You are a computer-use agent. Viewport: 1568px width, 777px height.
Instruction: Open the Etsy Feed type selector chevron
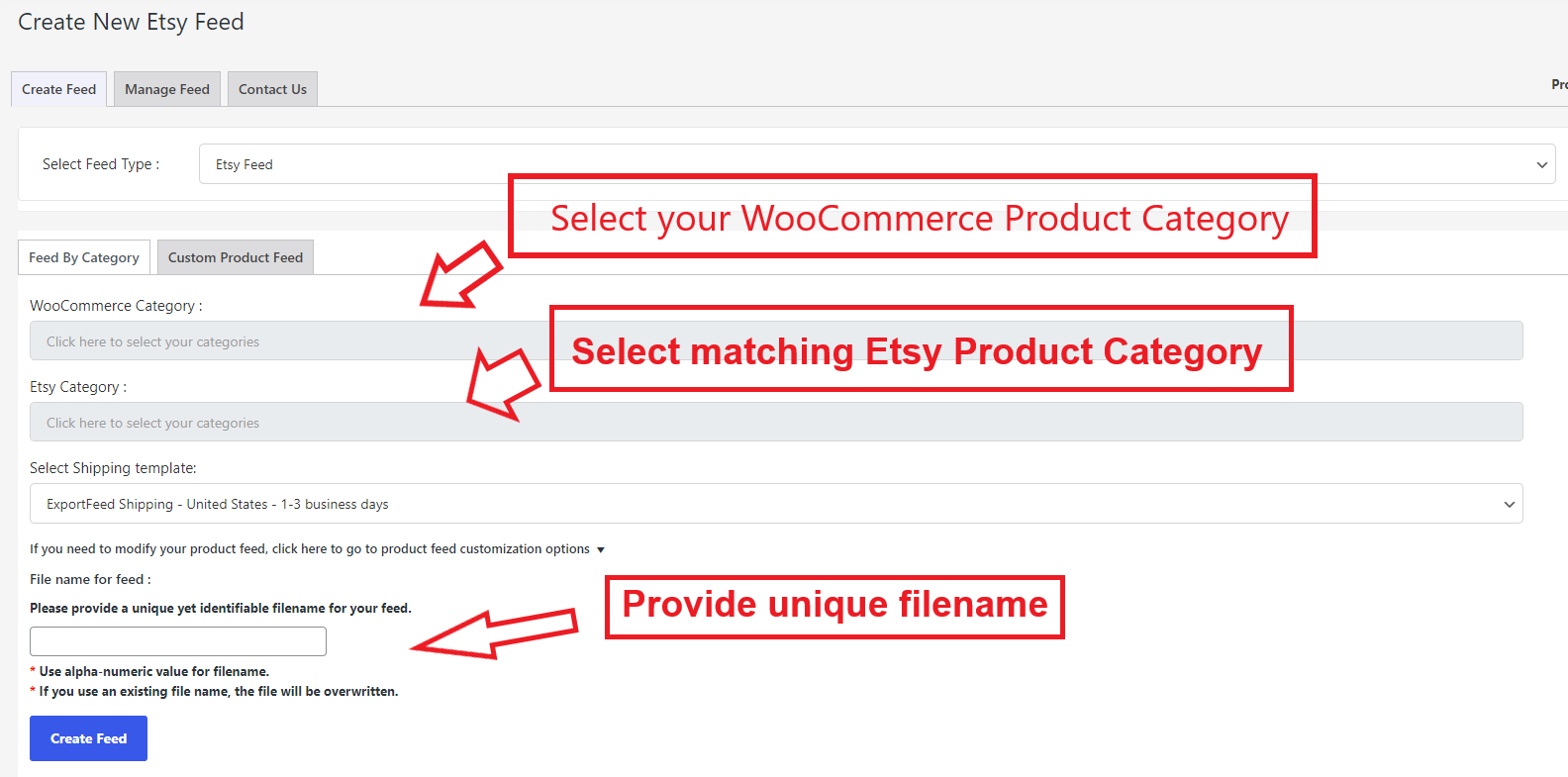tap(1540, 163)
